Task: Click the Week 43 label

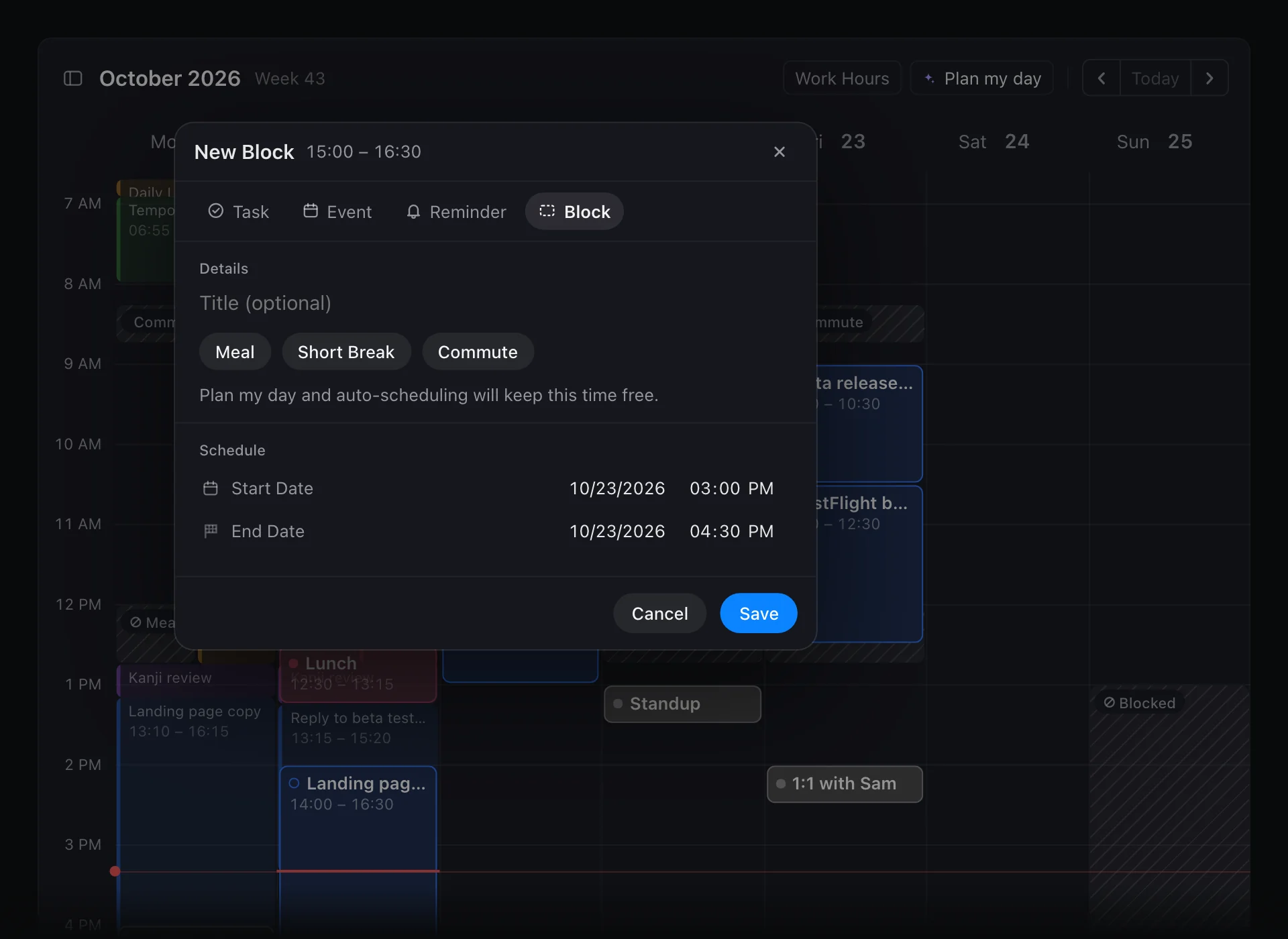Action: point(290,78)
